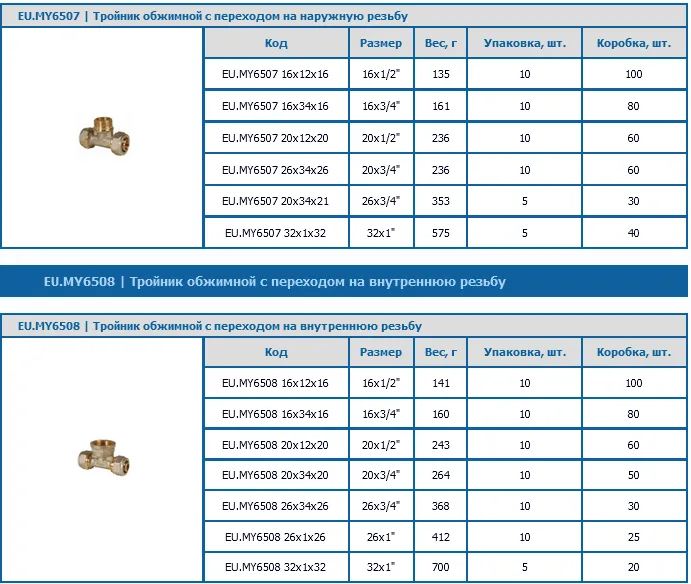The width and height of the screenshot is (691, 584).
Task: Click pack quantity 5 in EU.MY6507 32x1x32 row
Action: click(524, 233)
